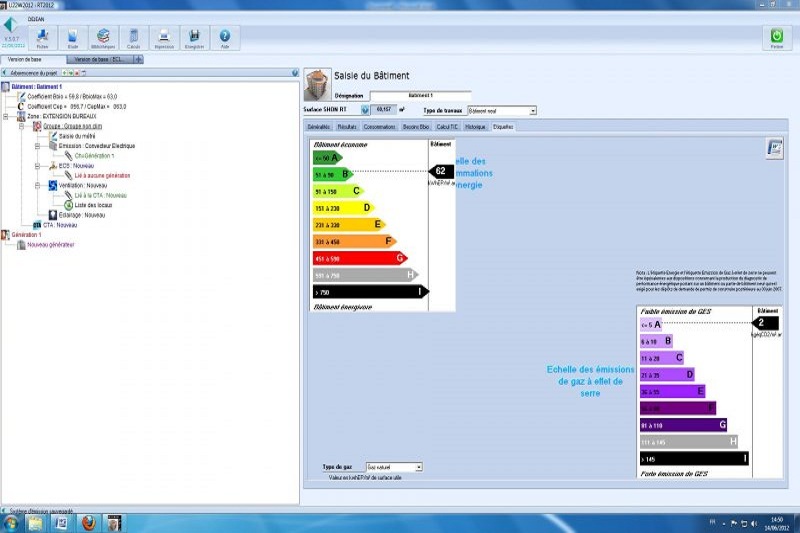Screen dimensions: 800x533
Task: Click the teal application logo icon
Action: (11, 25)
